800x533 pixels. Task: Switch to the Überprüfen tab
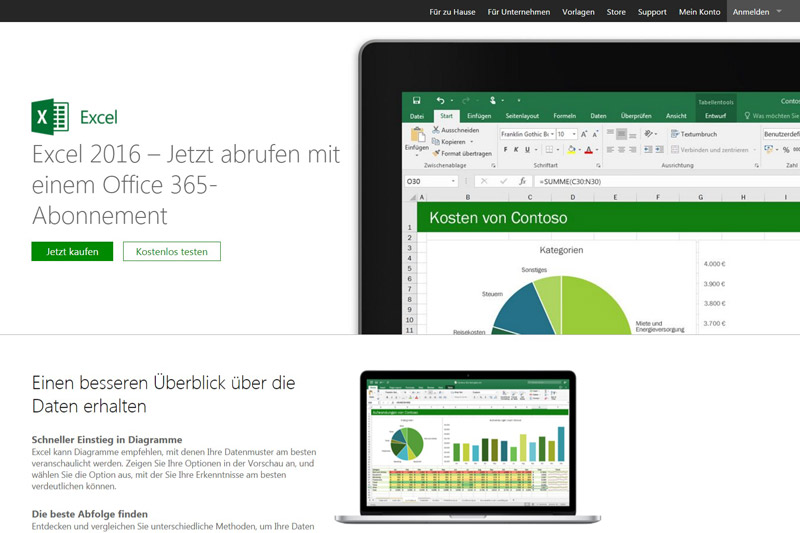(636, 116)
